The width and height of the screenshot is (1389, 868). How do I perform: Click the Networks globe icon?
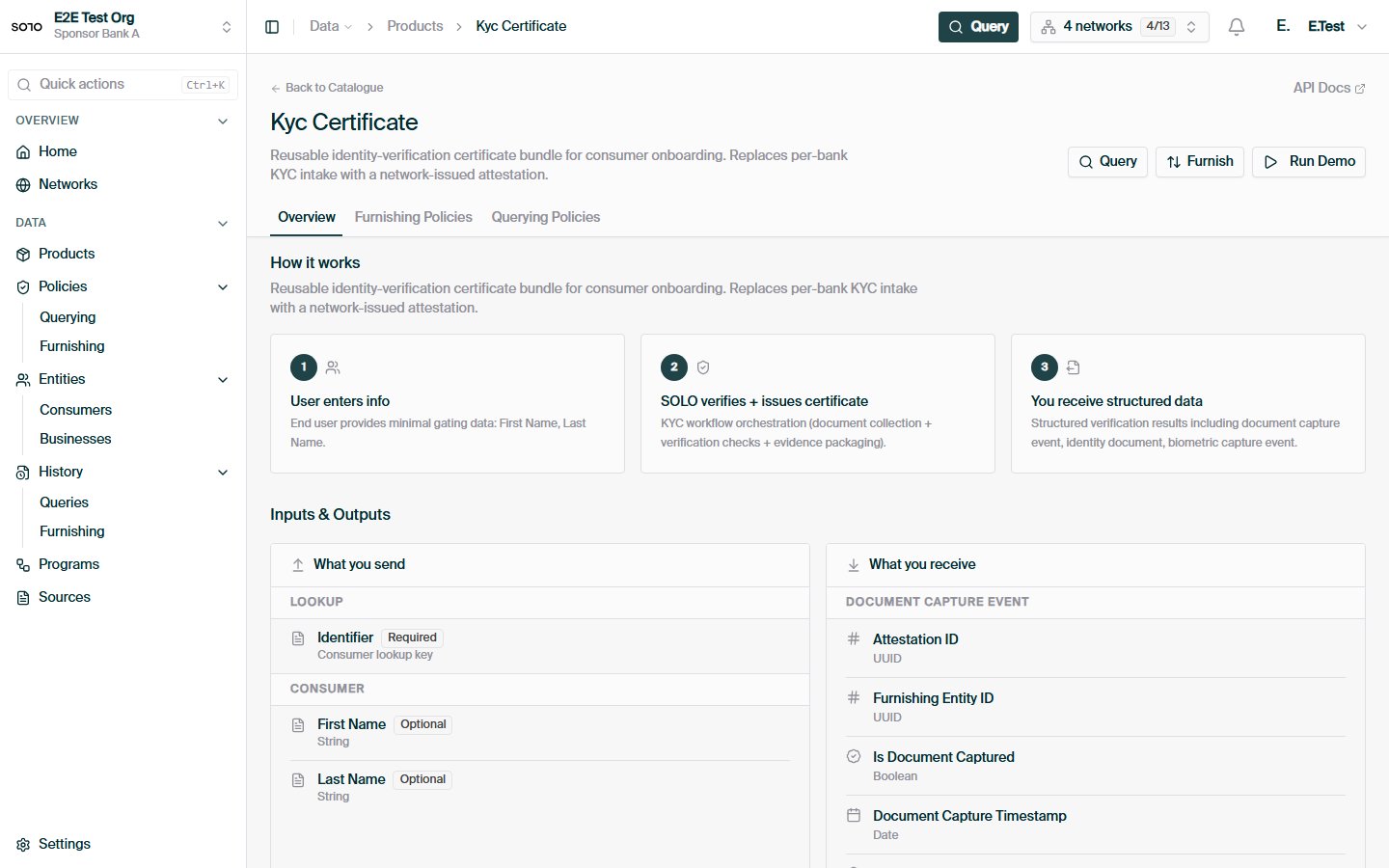click(x=23, y=185)
